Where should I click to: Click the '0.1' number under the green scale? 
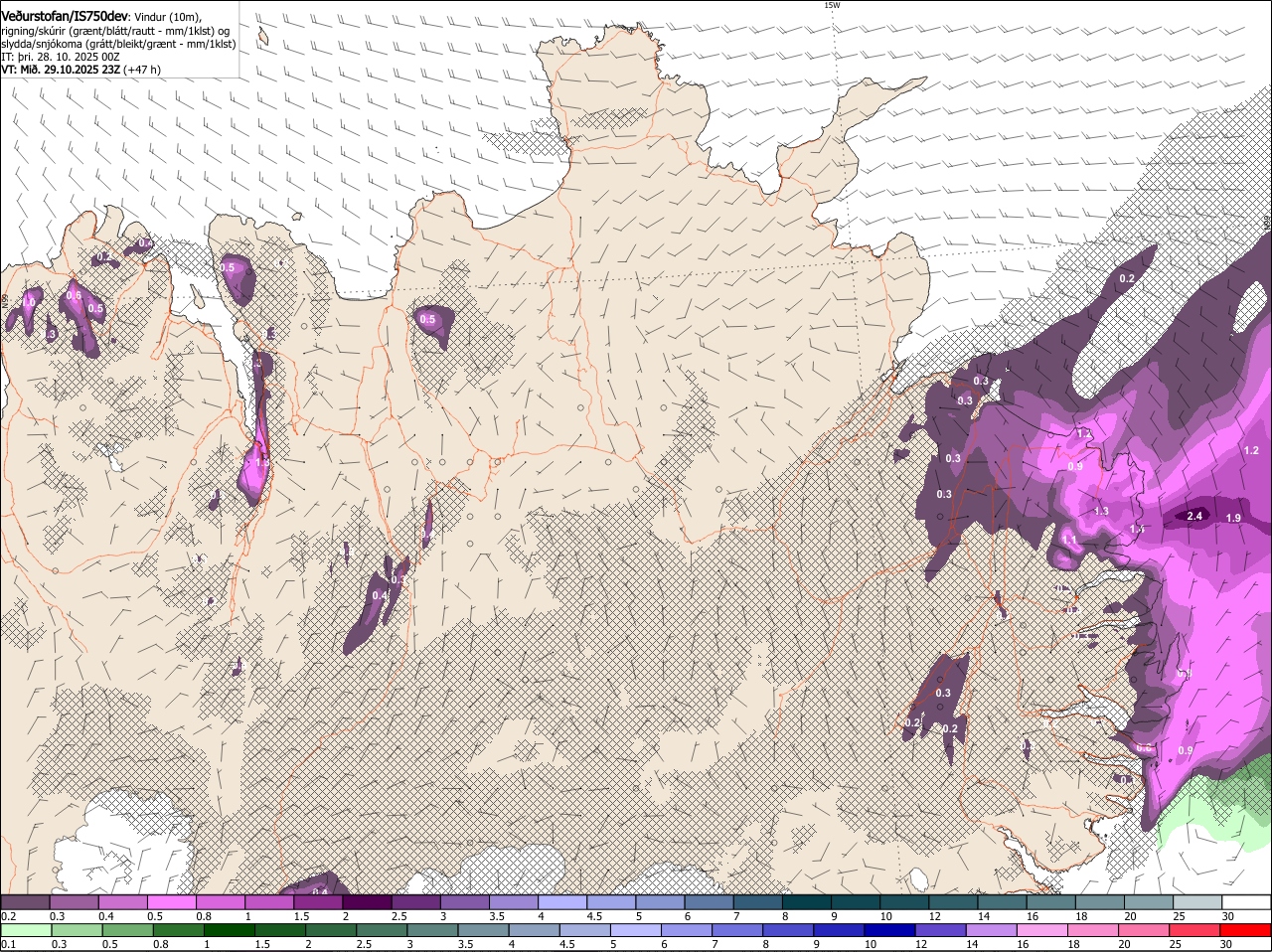click(8, 944)
